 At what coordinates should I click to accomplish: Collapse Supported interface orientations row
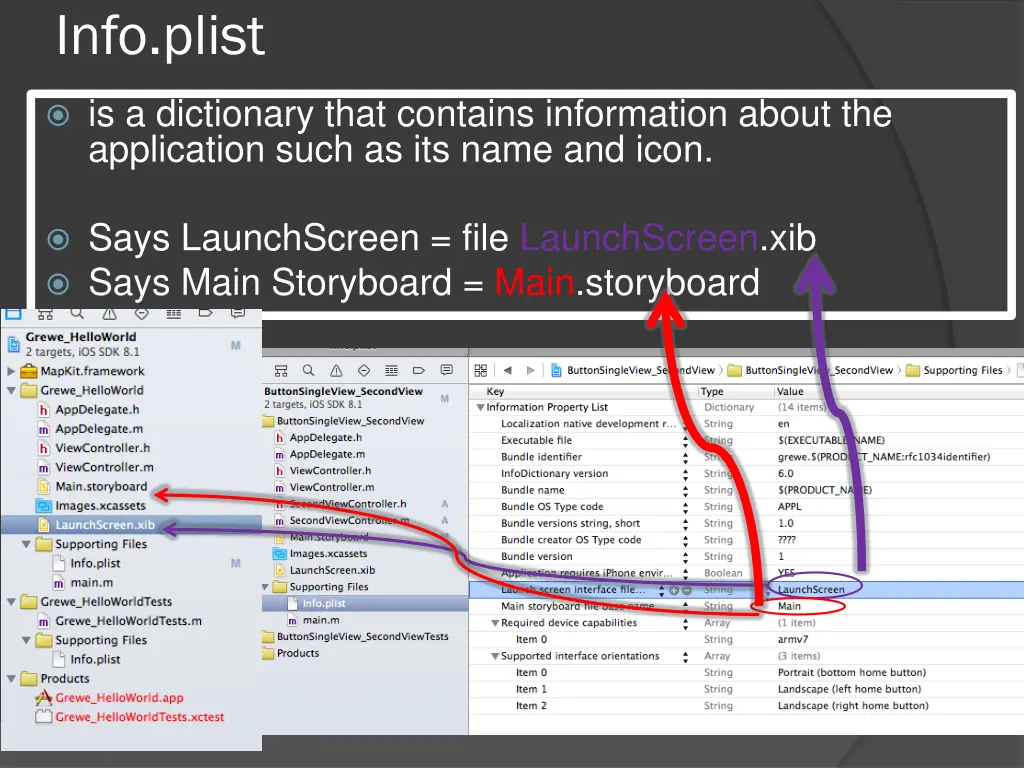pos(495,656)
